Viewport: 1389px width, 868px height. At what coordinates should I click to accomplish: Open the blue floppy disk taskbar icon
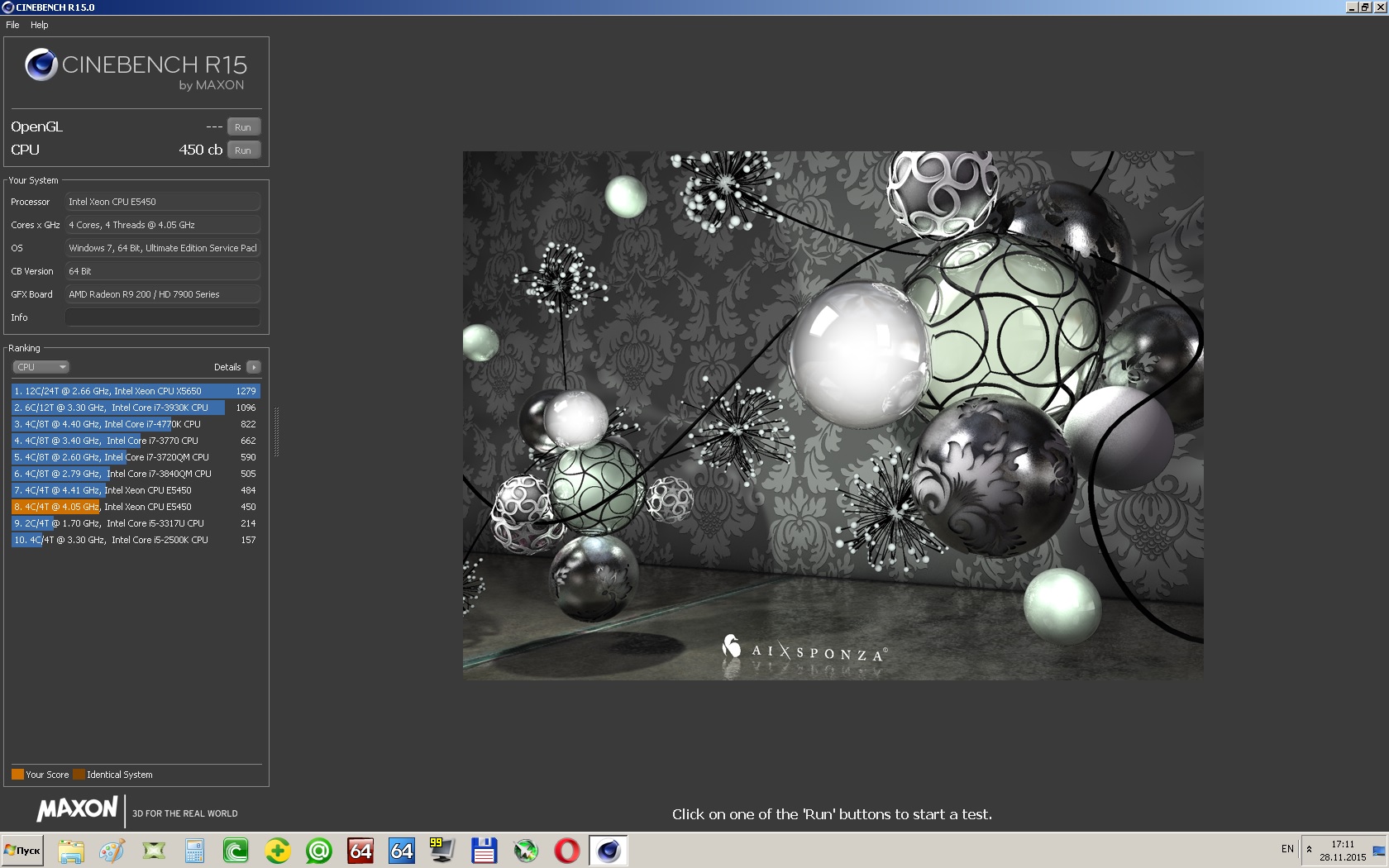[484, 851]
